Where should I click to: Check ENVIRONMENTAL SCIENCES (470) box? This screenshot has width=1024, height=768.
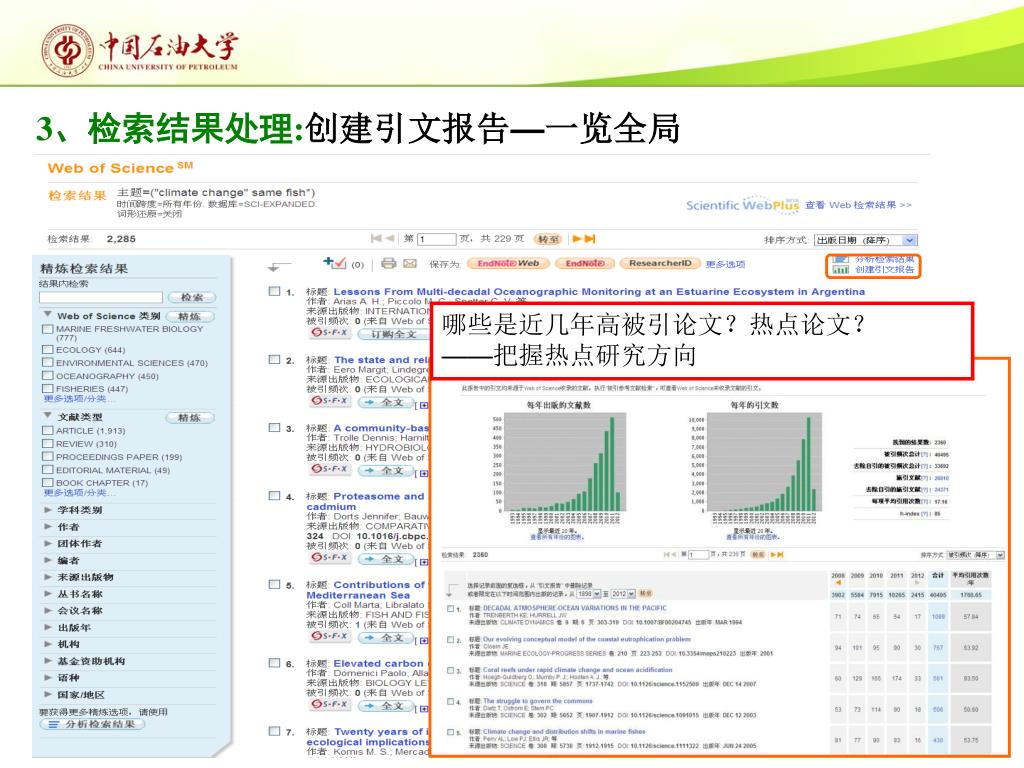click(x=47, y=362)
